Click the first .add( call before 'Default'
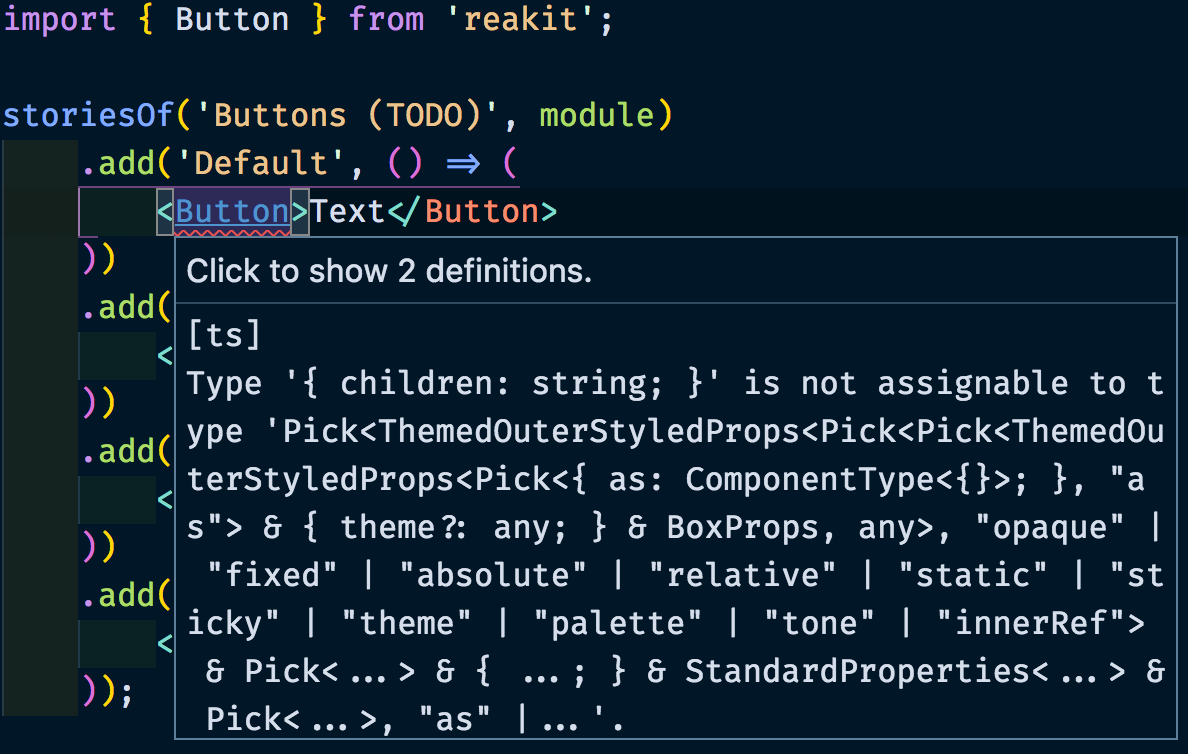Screen dimensions: 1188x754 [127, 163]
